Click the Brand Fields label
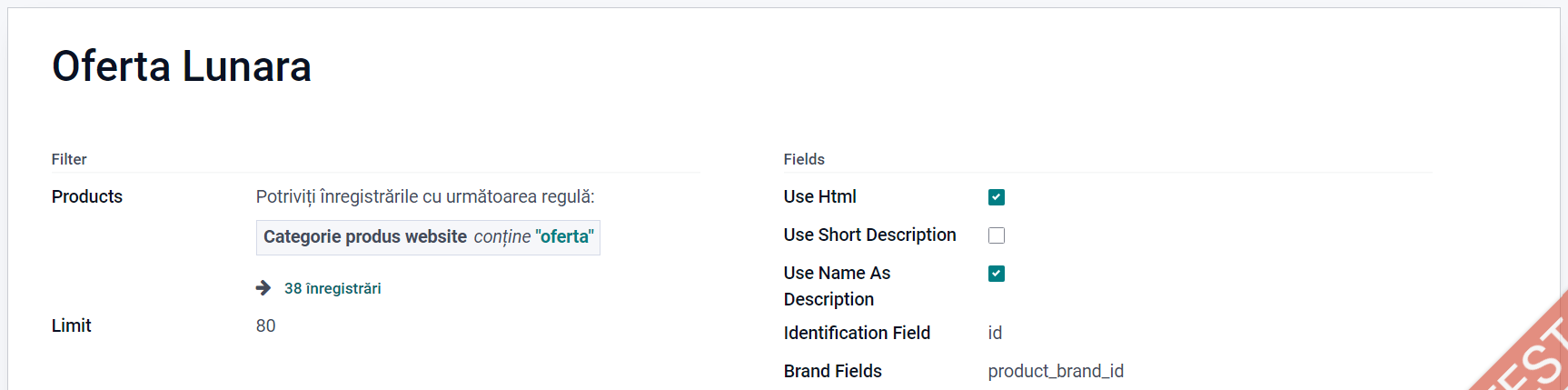This screenshot has height=390, width=1568. click(832, 371)
